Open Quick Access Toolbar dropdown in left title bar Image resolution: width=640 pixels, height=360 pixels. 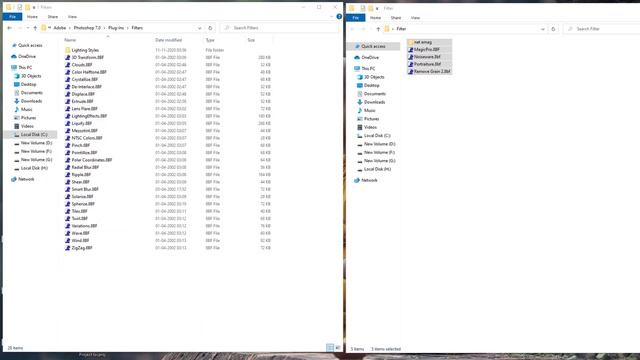pos(34,7)
